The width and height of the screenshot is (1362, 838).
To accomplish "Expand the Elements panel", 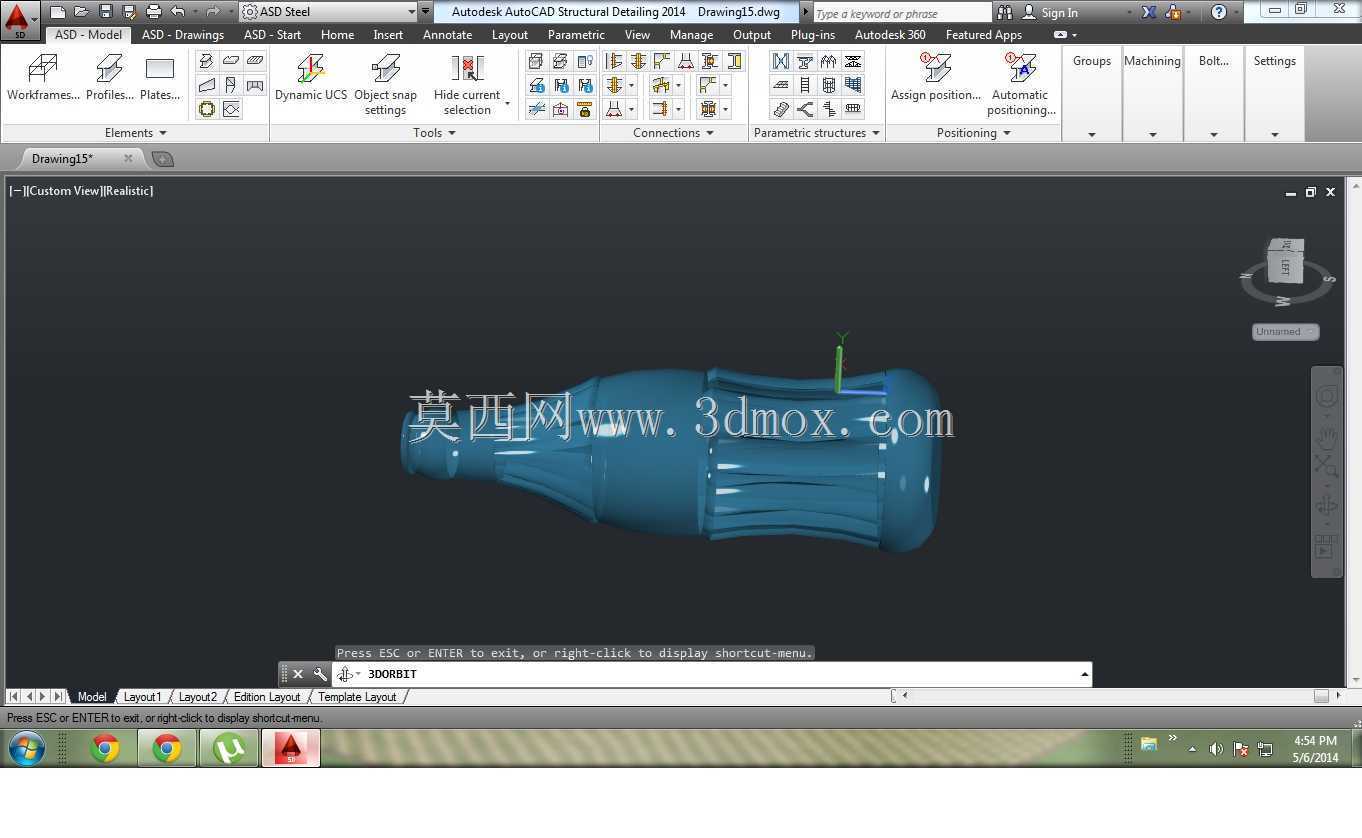I will [135, 133].
